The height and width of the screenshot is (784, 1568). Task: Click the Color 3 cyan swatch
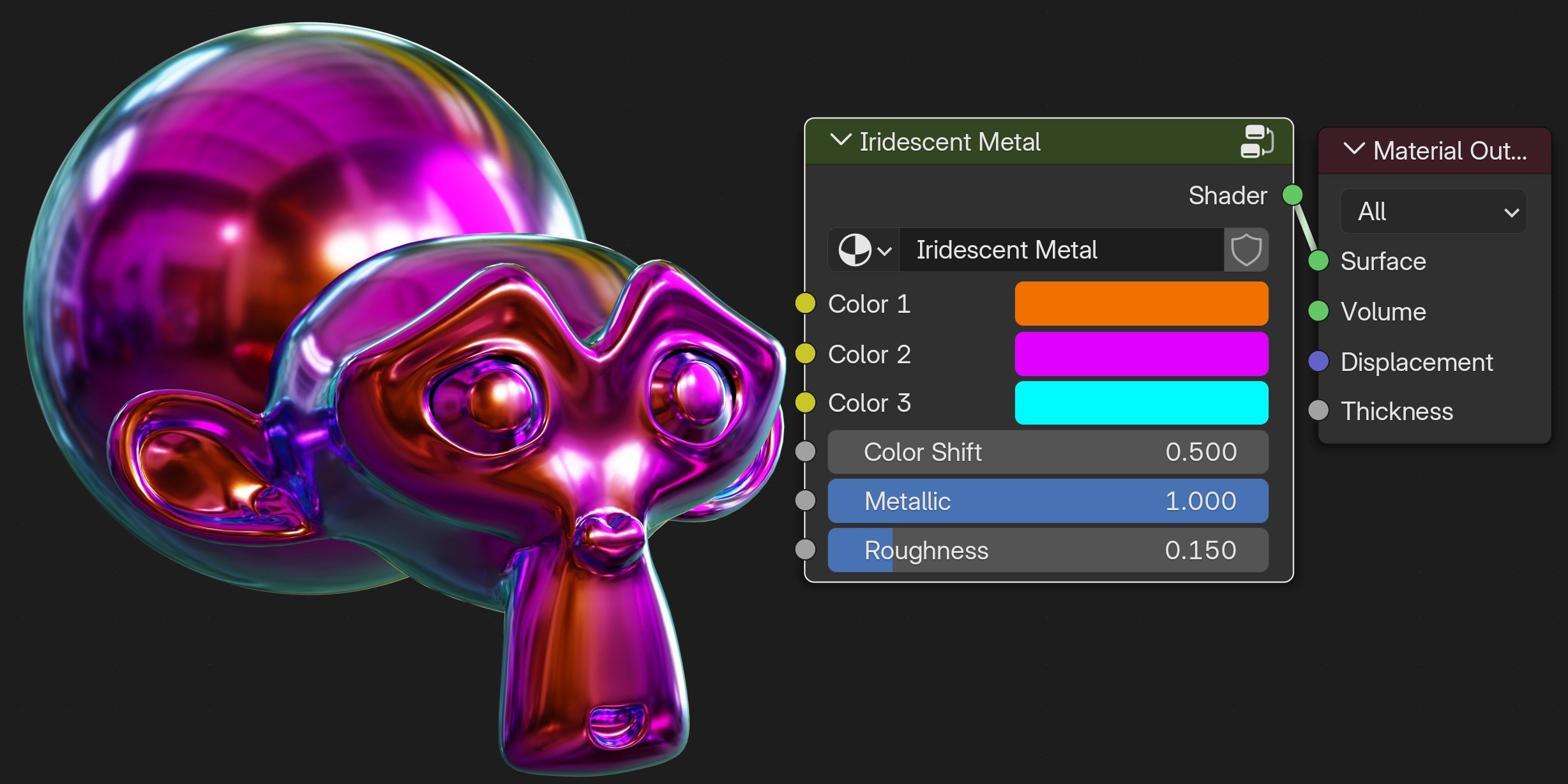tap(1141, 403)
